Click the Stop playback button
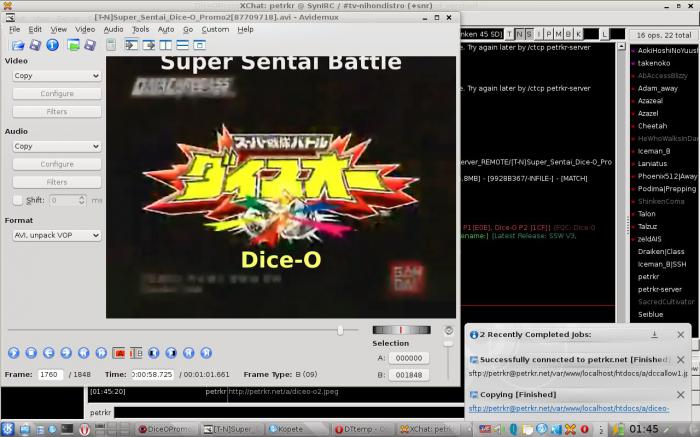700x437 pixels. pyautogui.click(x=31, y=353)
